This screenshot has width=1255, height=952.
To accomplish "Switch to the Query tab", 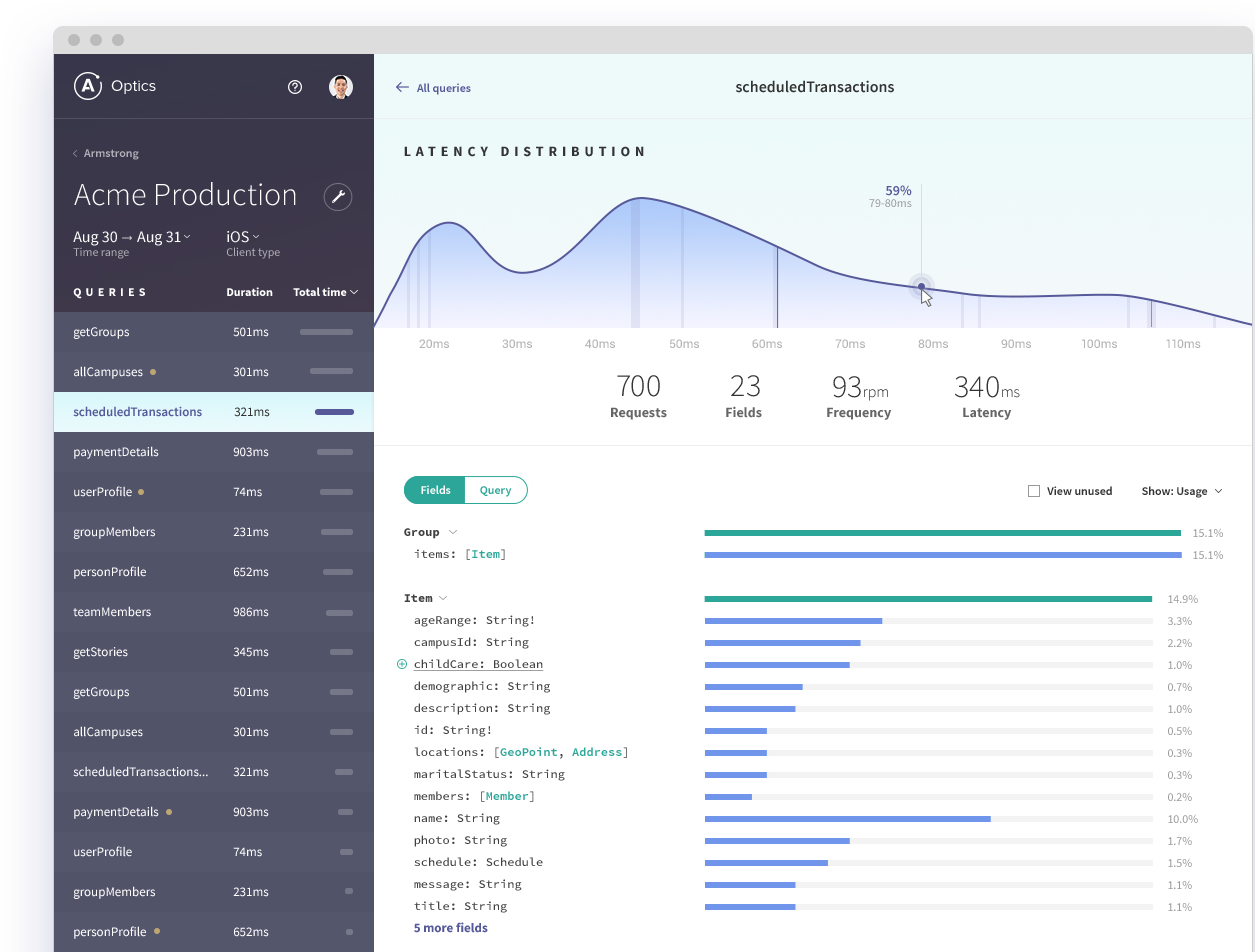I will [496, 490].
